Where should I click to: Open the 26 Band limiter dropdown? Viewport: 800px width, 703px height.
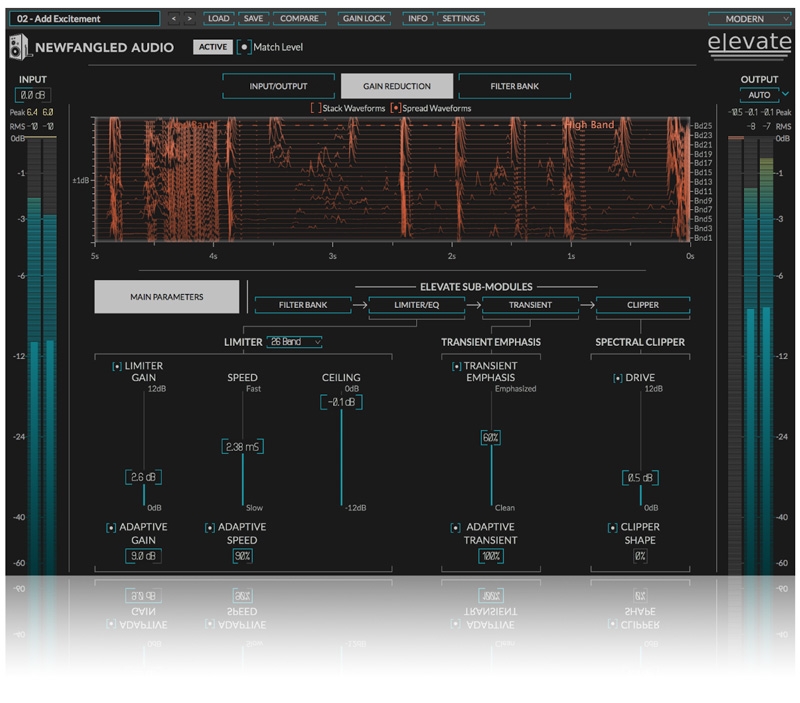[x=295, y=342]
